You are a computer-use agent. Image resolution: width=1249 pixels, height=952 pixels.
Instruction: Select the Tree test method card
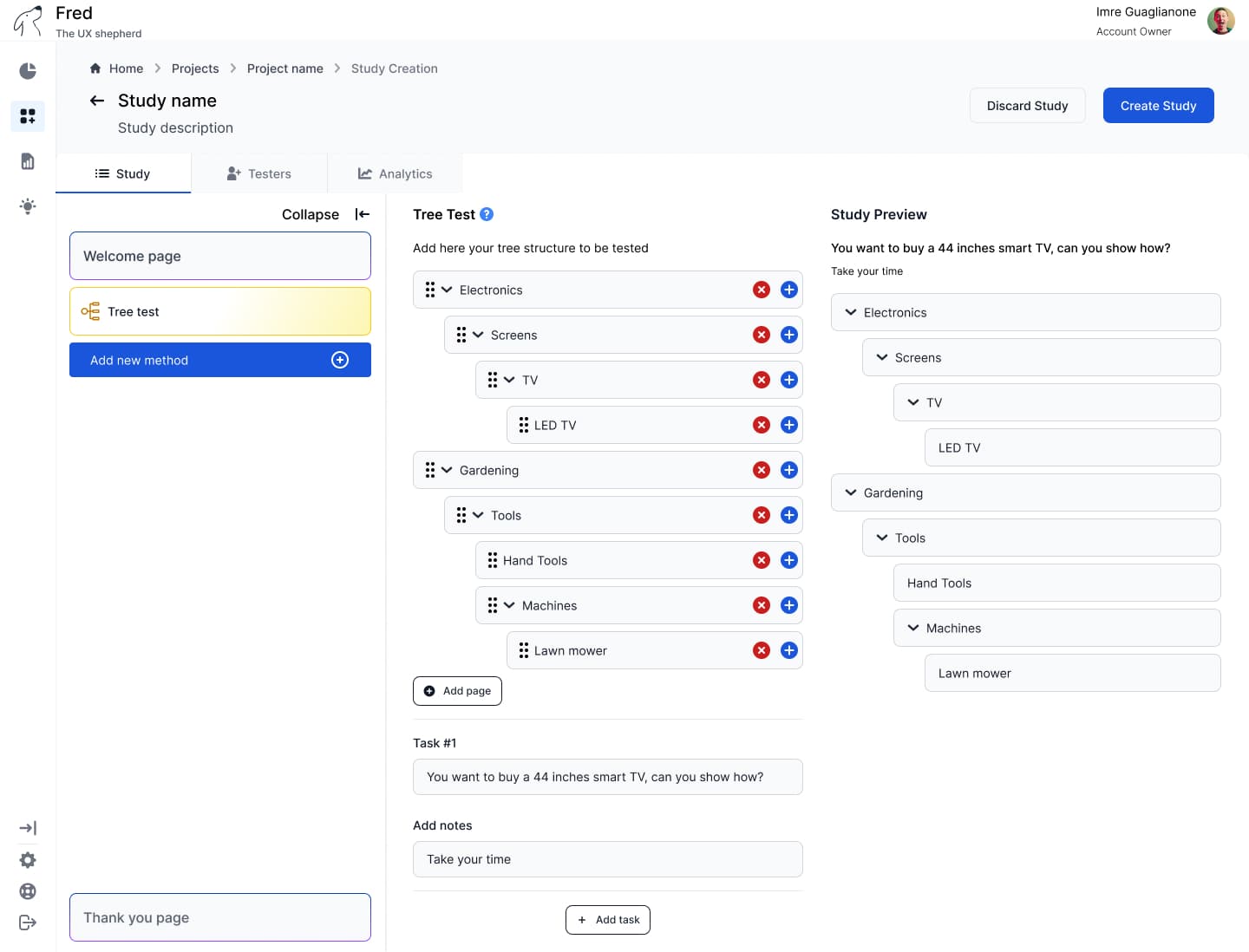[220, 311]
